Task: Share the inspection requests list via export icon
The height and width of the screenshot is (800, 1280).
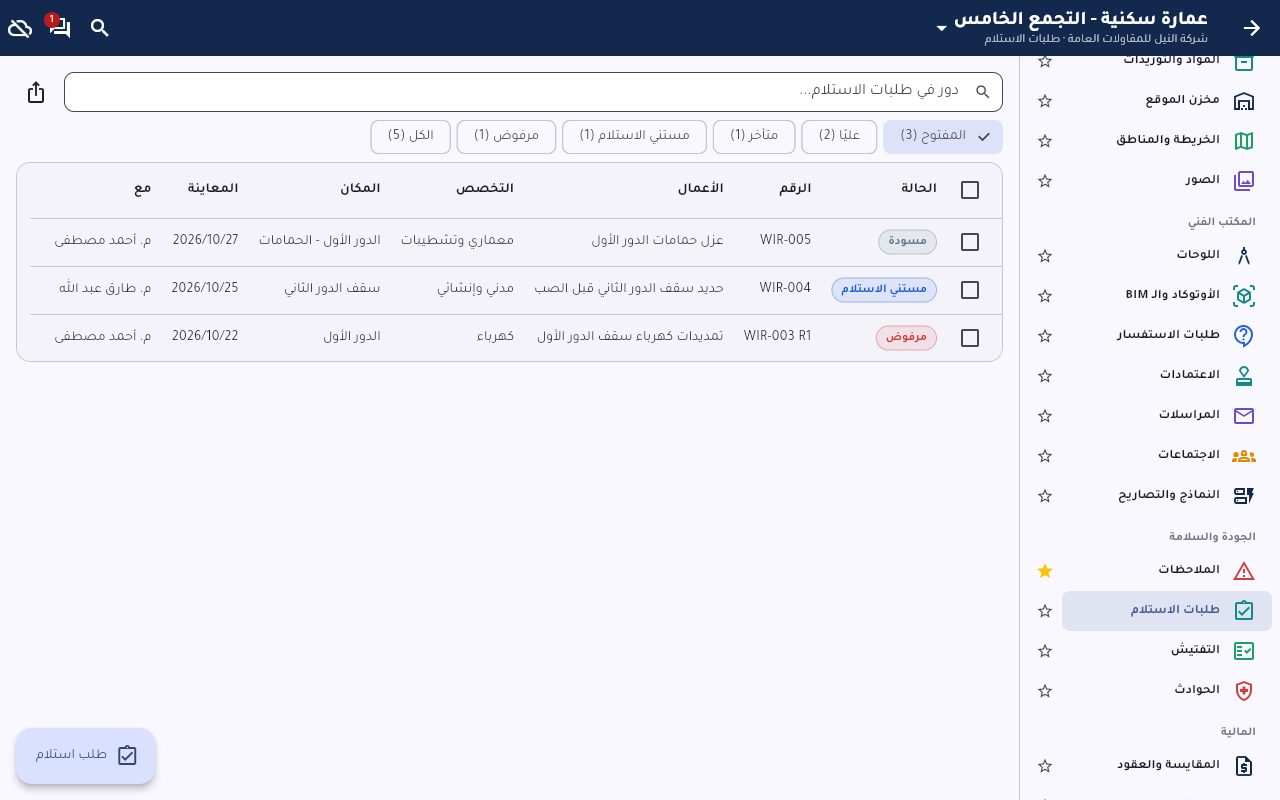Action: coord(36,92)
